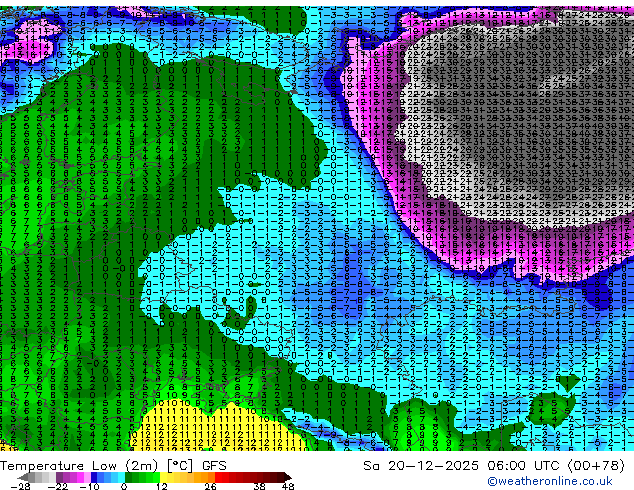634x490 pixels.
Task: Pick the cyan swatch next to 0 in the legend
Action: pyautogui.click(x=122, y=477)
